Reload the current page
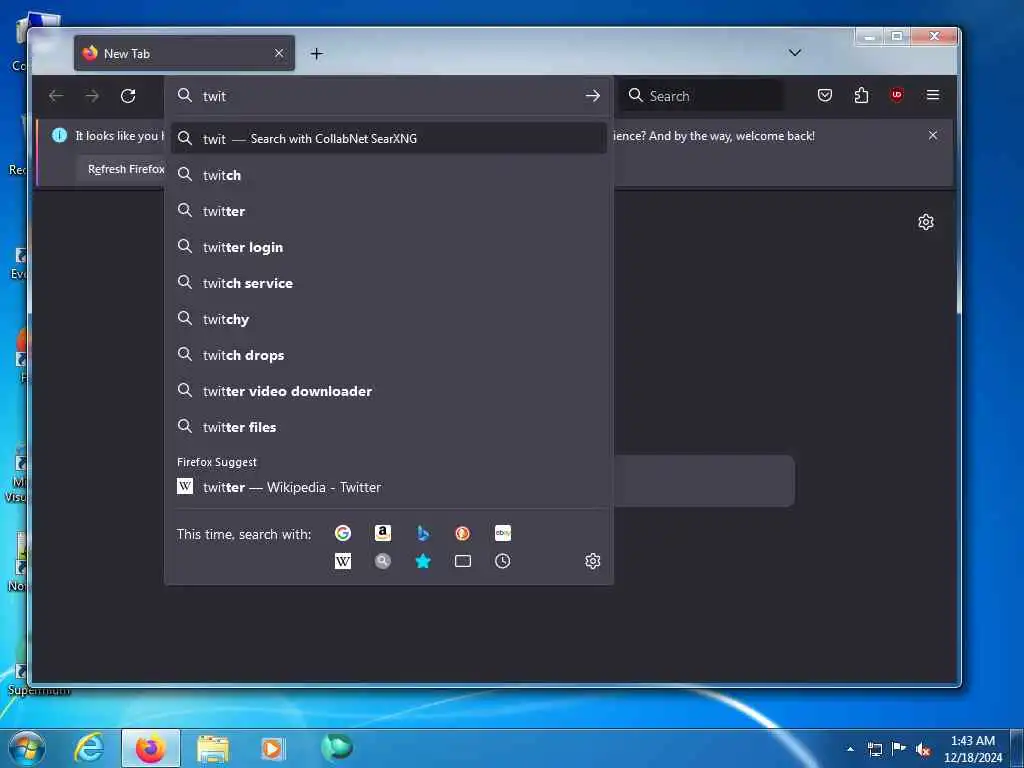1024x768 pixels. coord(128,96)
